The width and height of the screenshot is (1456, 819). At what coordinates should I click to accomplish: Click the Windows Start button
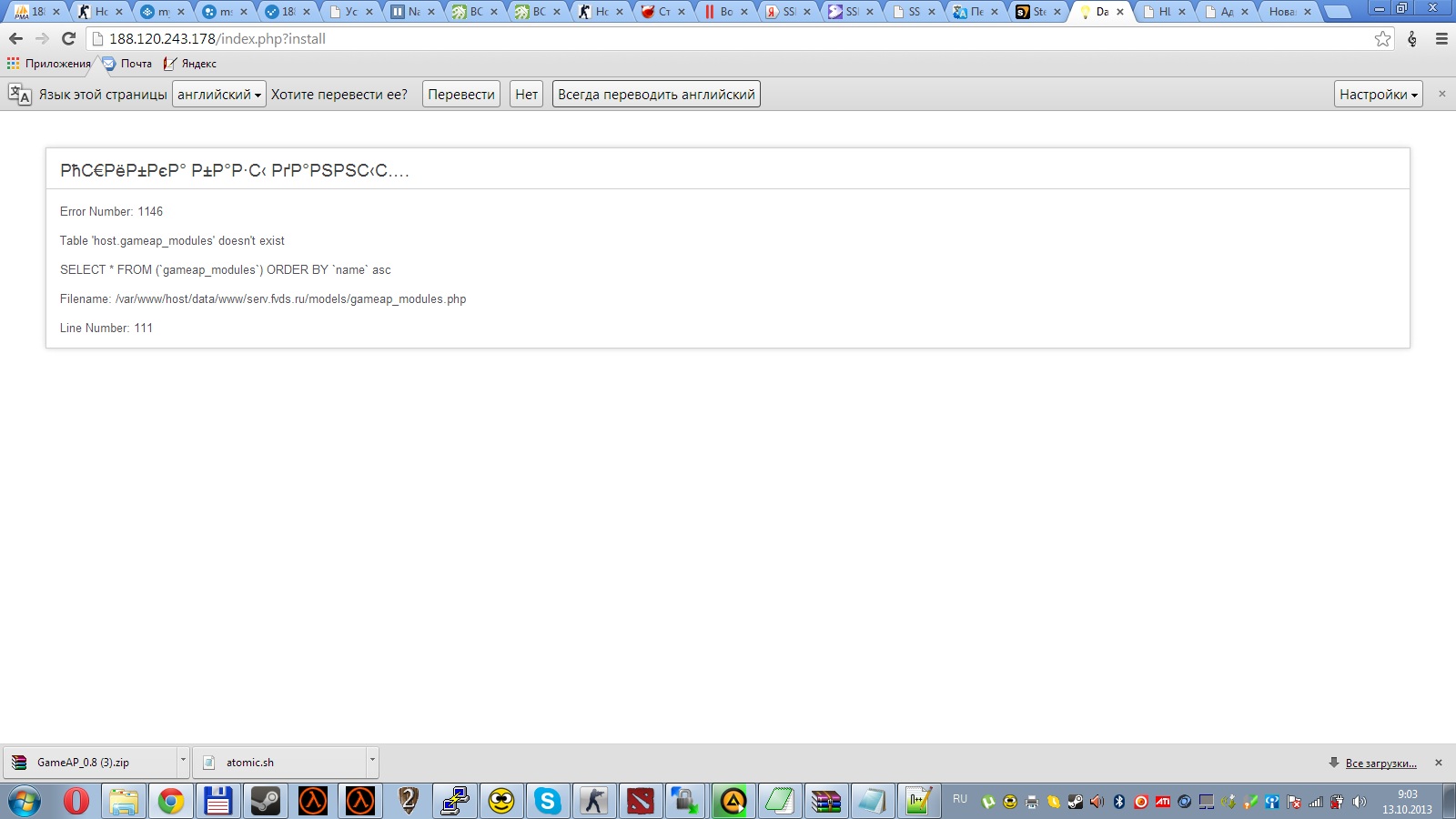point(25,801)
